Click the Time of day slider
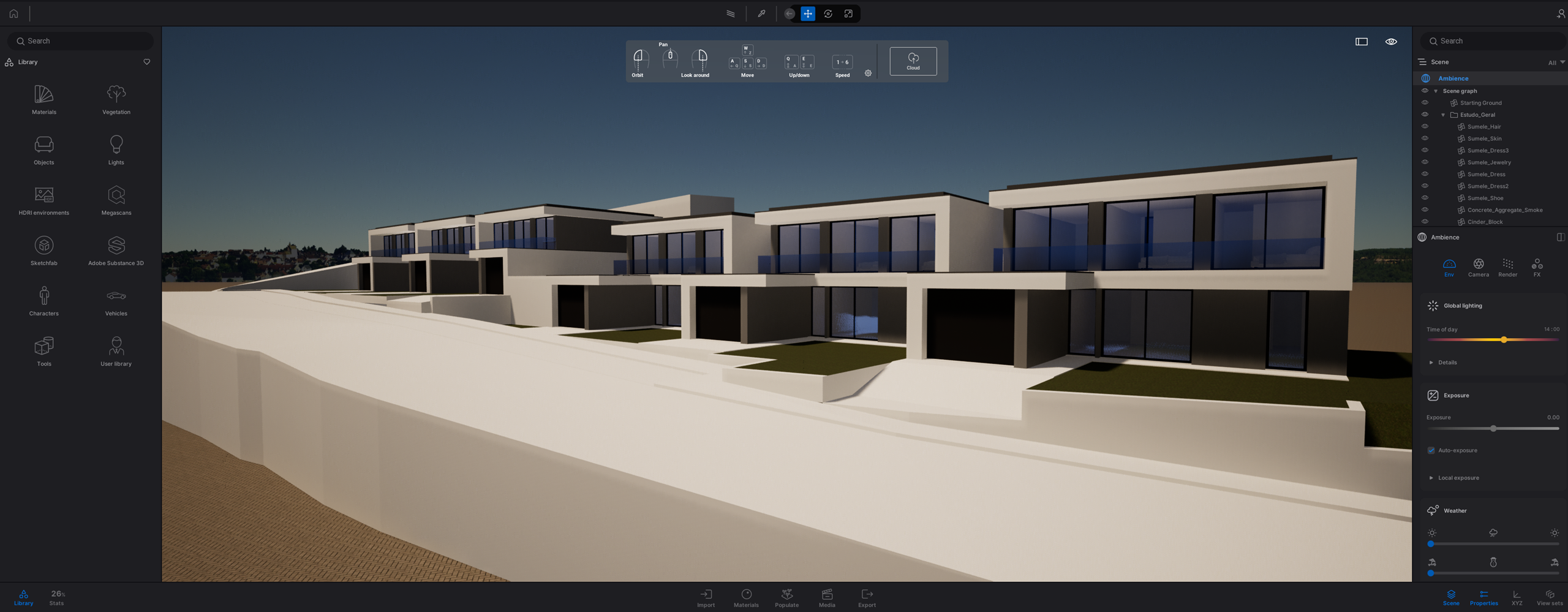The height and width of the screenshot is (612, 1568). (x=1492, y=339)
